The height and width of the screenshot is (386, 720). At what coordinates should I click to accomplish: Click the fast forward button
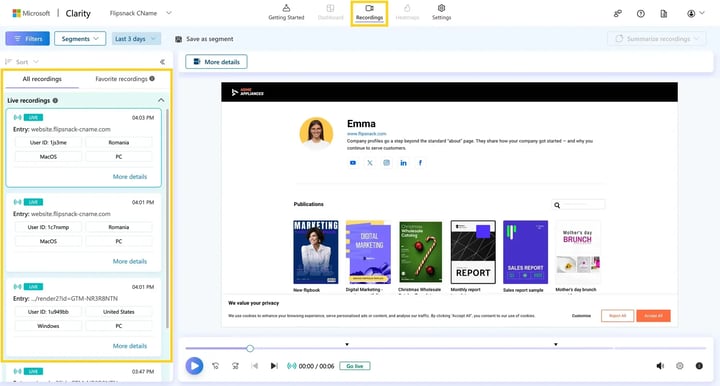[x=236, y=366]
